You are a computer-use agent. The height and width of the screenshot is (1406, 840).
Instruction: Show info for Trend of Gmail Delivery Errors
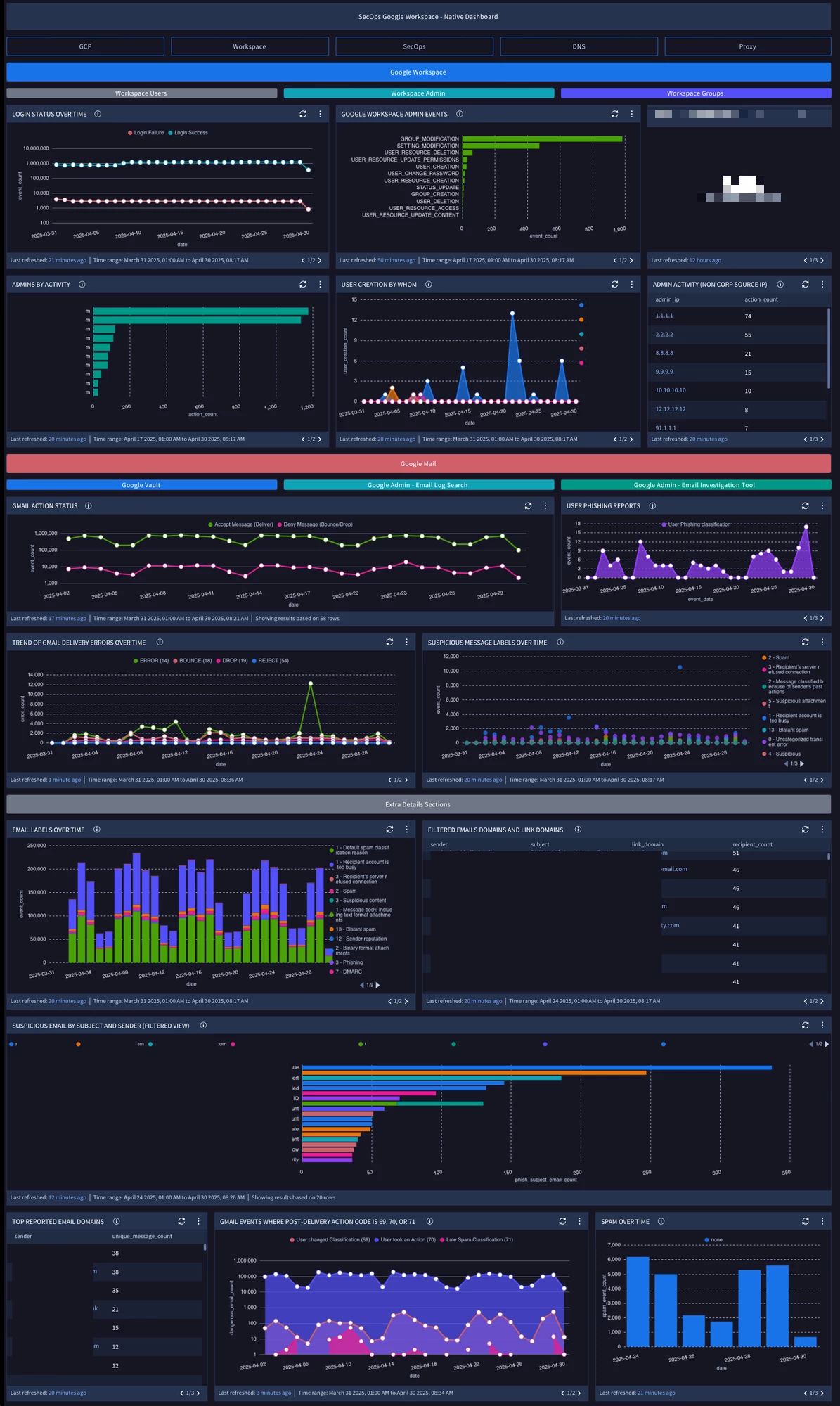coord(160,643)
